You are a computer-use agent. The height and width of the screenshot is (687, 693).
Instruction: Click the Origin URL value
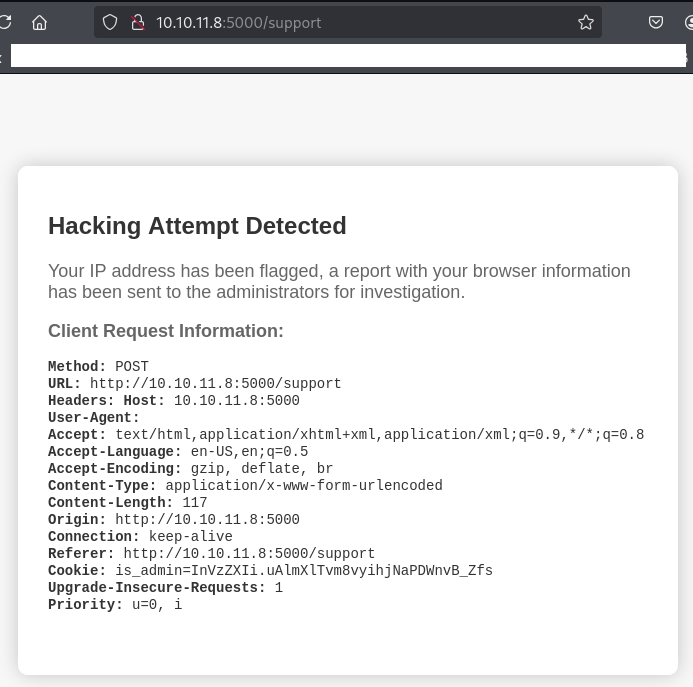pyautogui.click(x=207, y=520)
